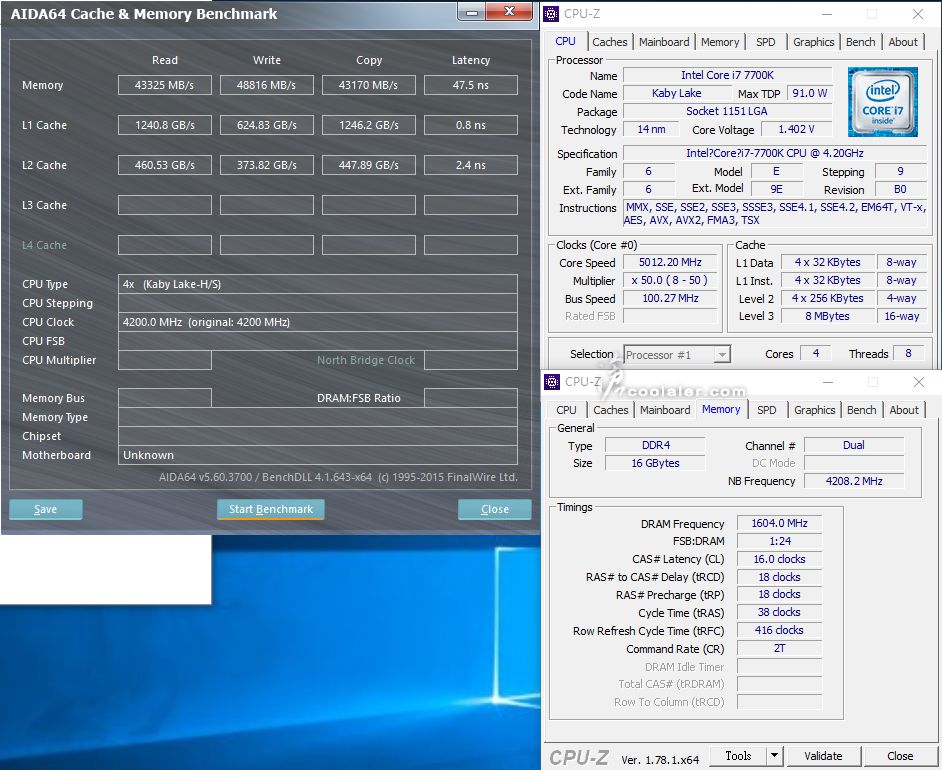942x770 pixels.
Task: Open SPD tab in upper CPU-Z window
Action: pos(765,42)
